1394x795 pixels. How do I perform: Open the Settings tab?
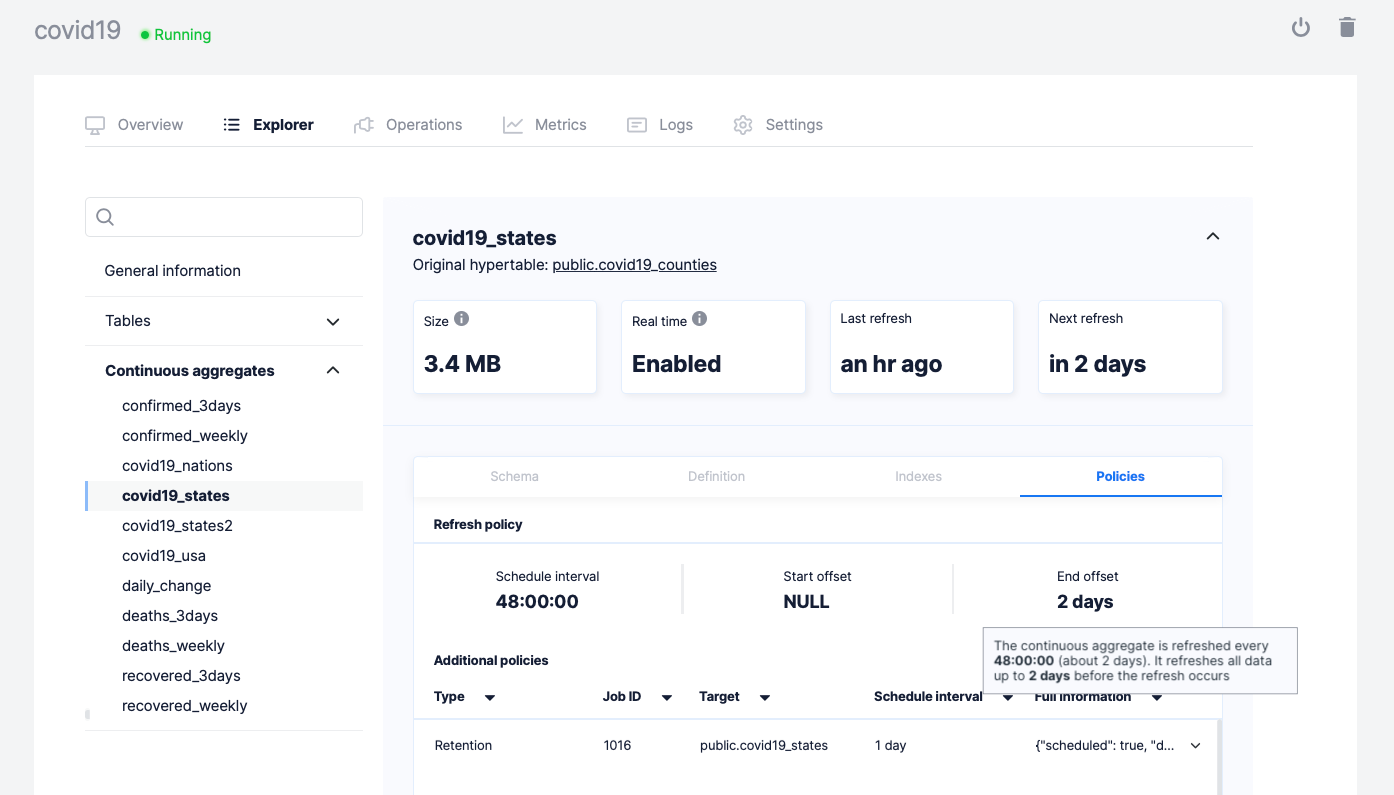click(778, 125)
